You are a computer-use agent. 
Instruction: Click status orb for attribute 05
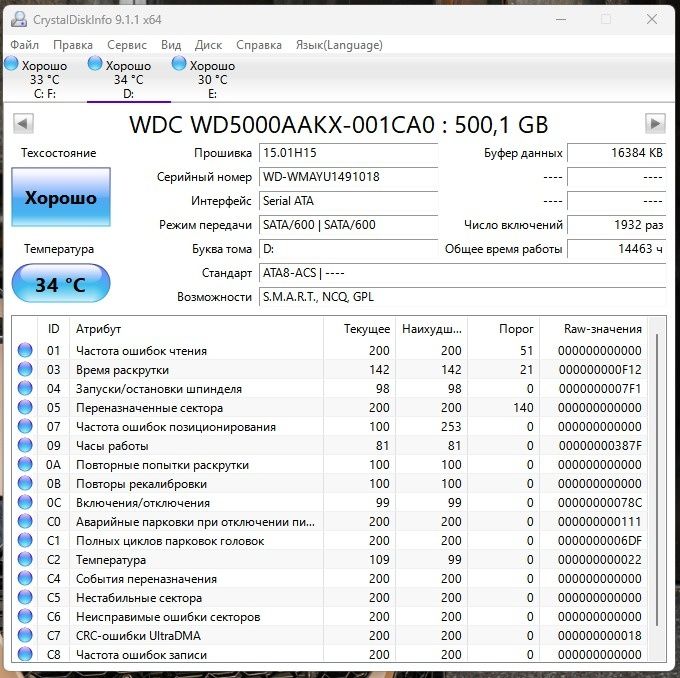tap(25, 407)
